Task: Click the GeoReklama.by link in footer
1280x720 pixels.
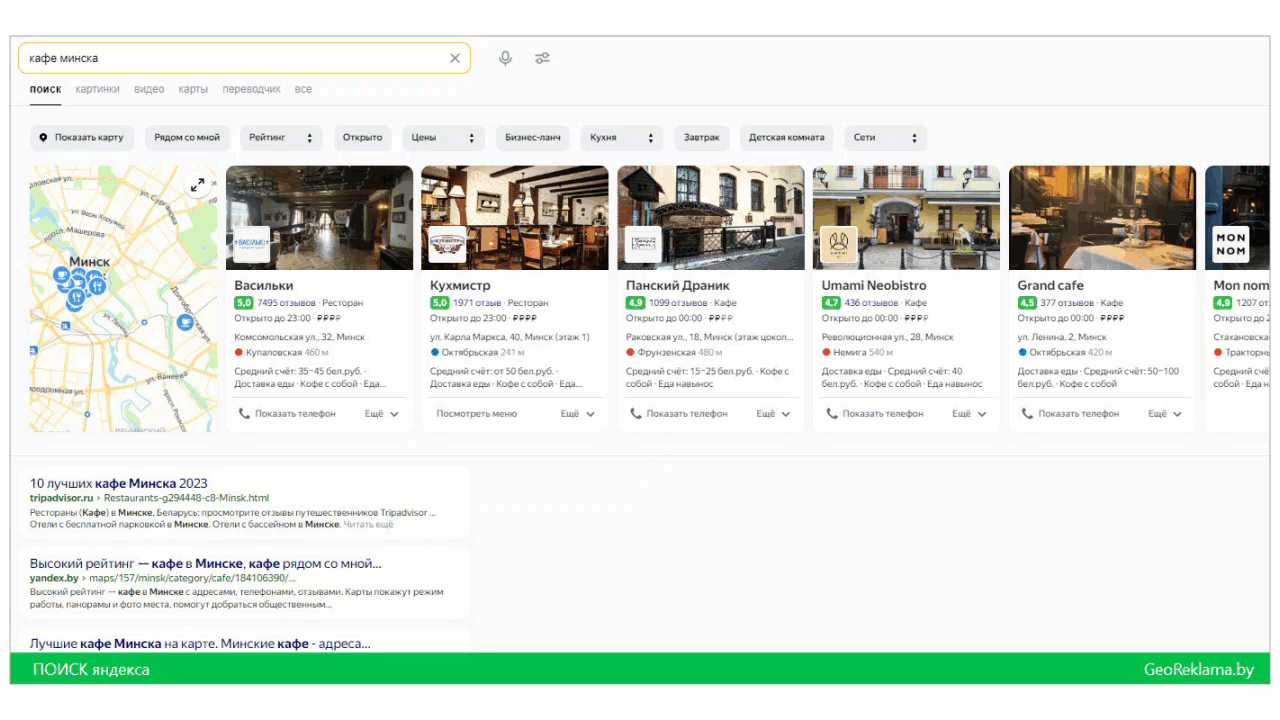Action: 1199,670
